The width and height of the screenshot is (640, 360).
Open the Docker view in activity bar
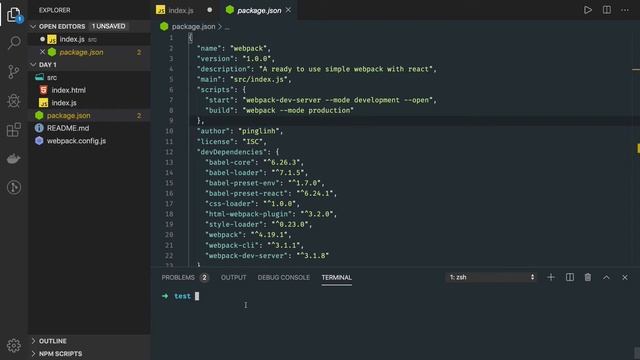coord(14,159)
